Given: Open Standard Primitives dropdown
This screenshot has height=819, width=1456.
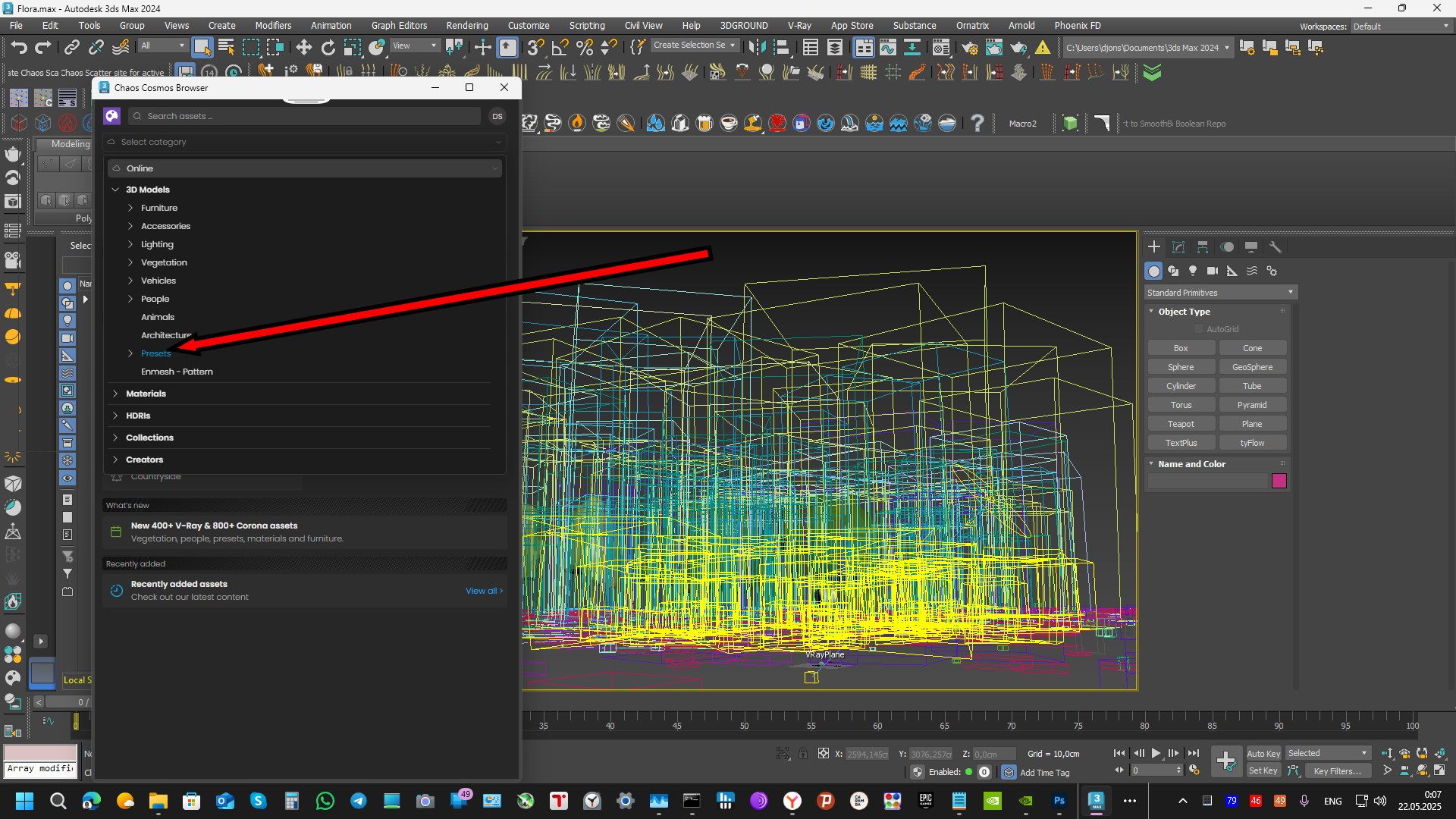Looking at the screenshot, I should (1220, 293).
